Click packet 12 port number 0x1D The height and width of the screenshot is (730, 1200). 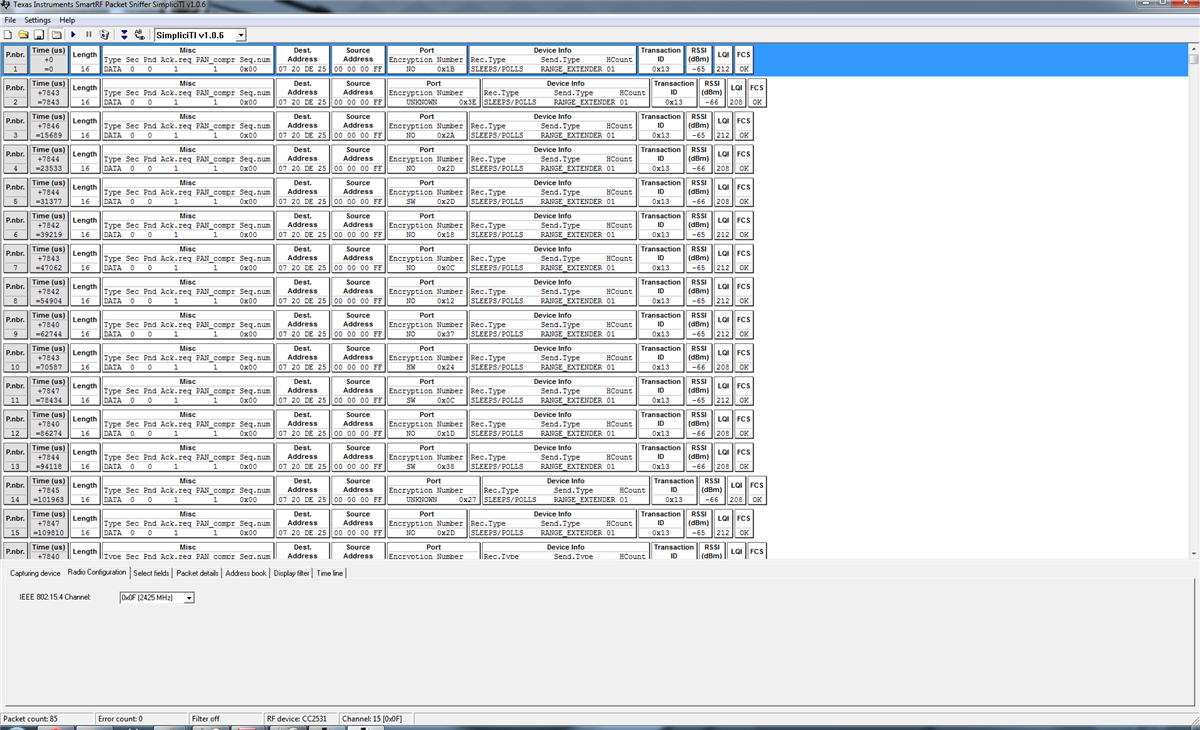coord(447,433)
